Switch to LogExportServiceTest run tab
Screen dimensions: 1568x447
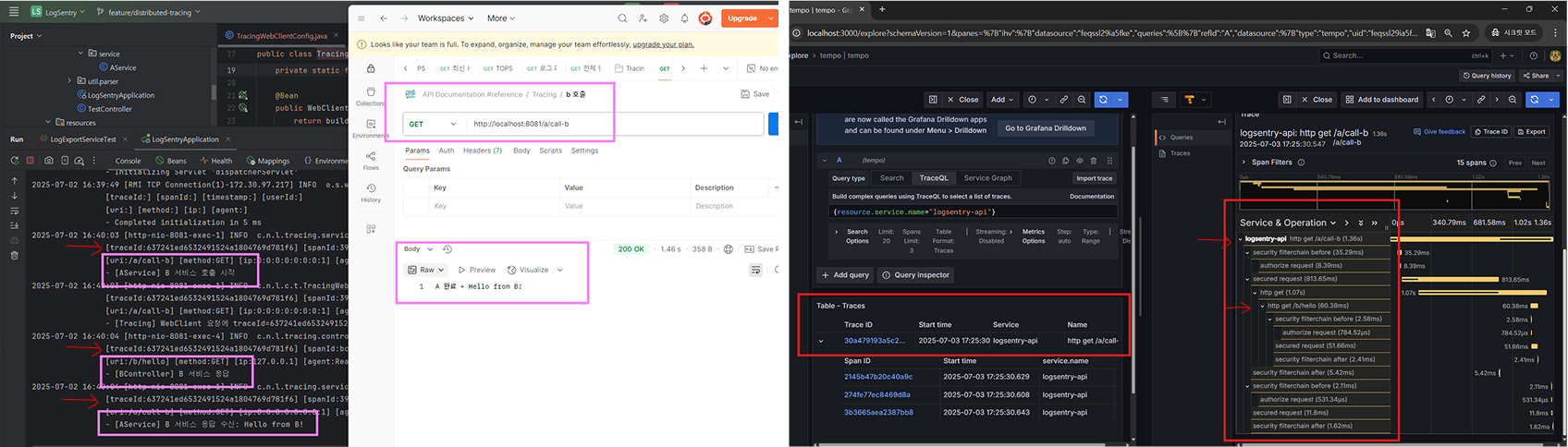tap(83, 139)
